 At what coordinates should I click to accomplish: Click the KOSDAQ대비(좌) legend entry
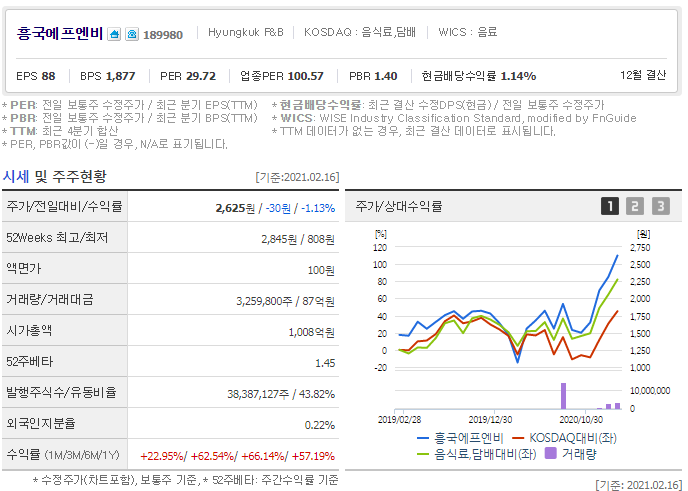tap(565, 438)
